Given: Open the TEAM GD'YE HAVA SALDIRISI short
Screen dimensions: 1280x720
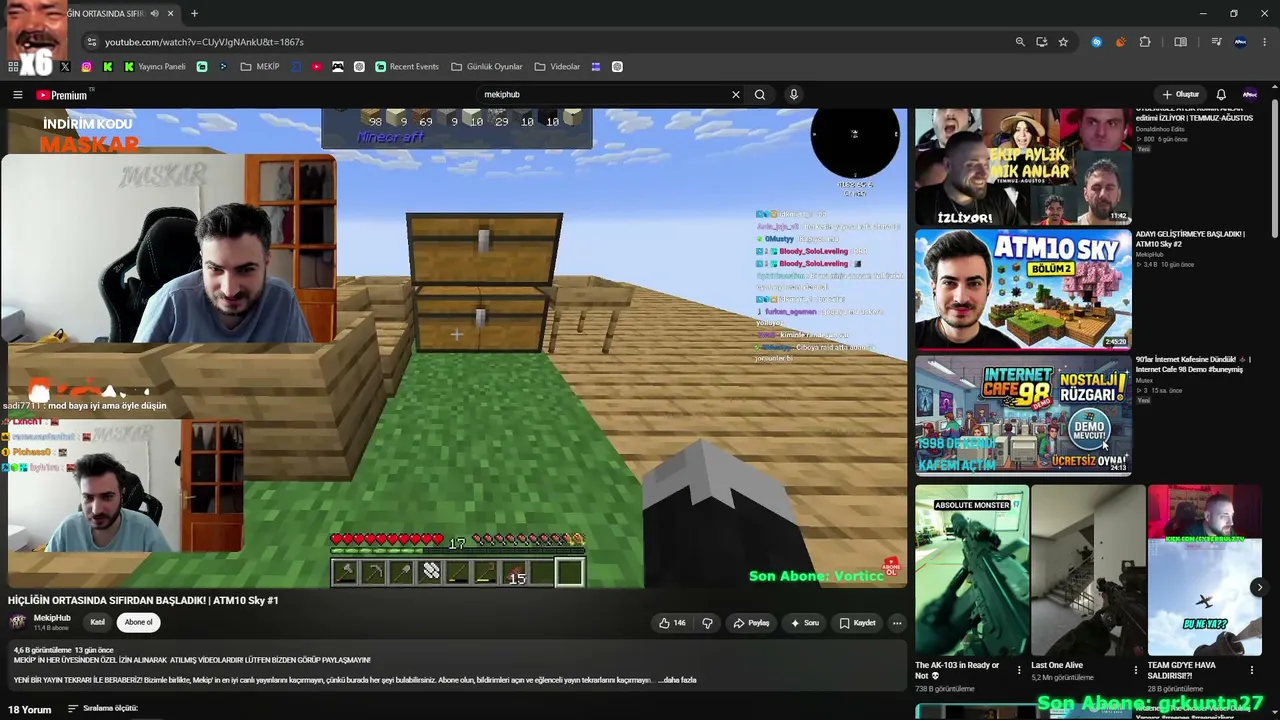Looking at the screenshot, I should click(x=1204, y=570).
